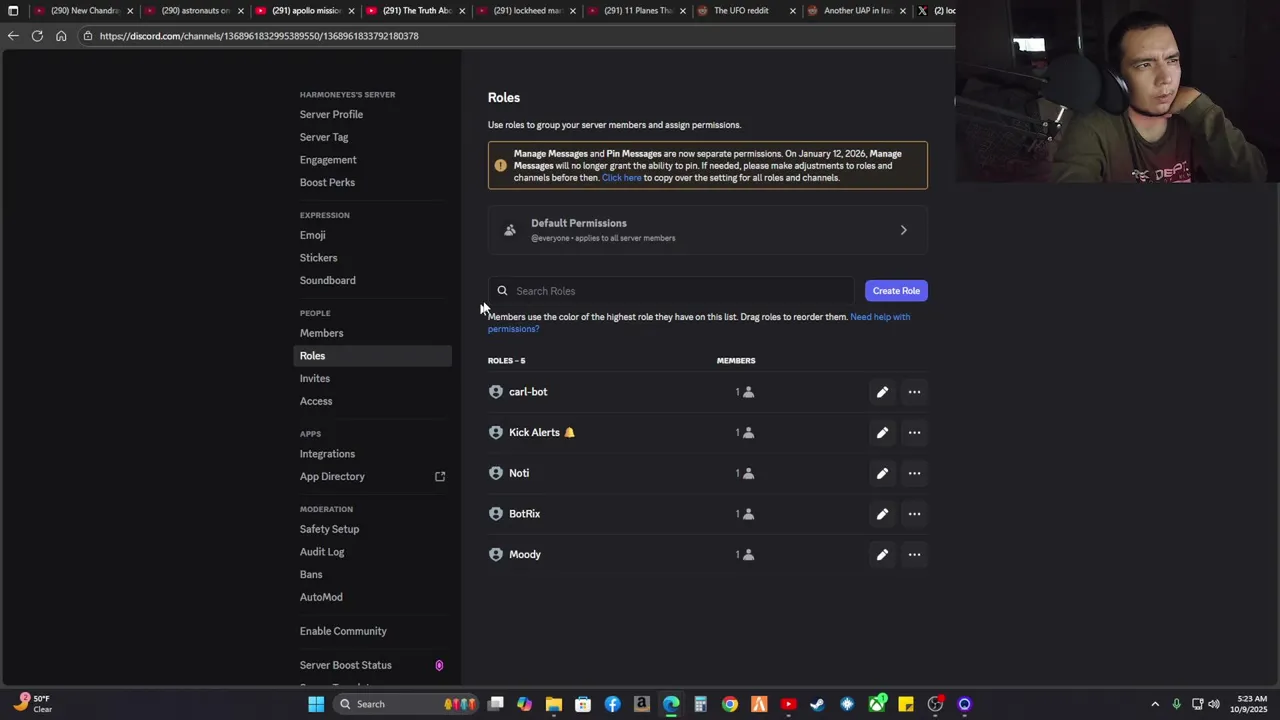The image size is (1280, 720).
Task: Open Emoji settings
Action: coord(312,235)
